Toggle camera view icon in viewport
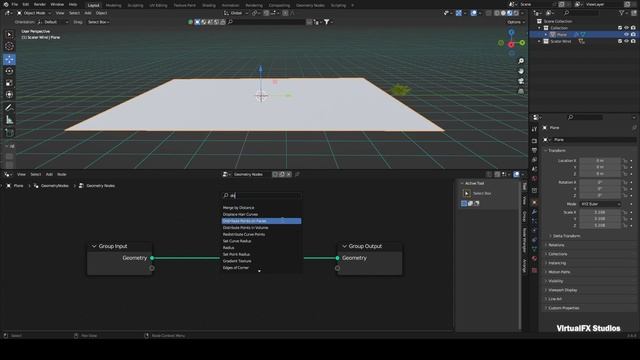Image resolution: width=640 pixels, height=360 pixels. (x=521, y=81)
